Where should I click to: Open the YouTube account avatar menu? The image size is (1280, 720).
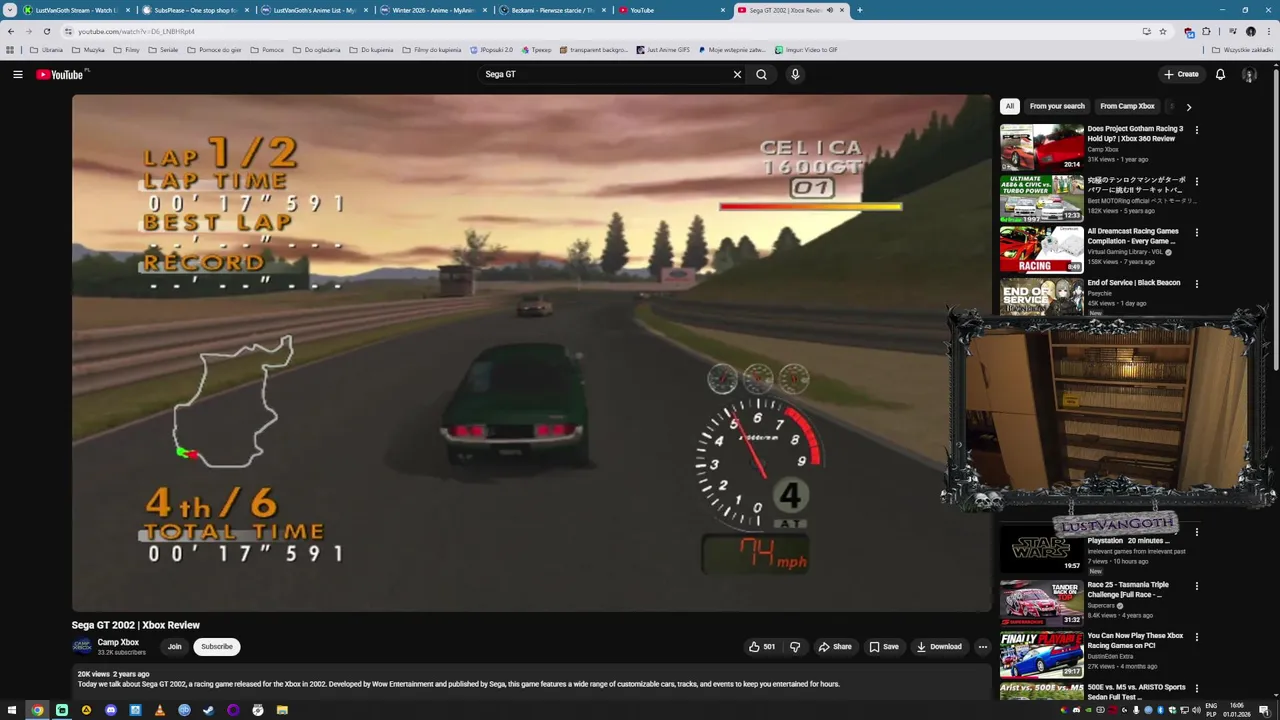pyautogui.click(x=1249, y=74)
